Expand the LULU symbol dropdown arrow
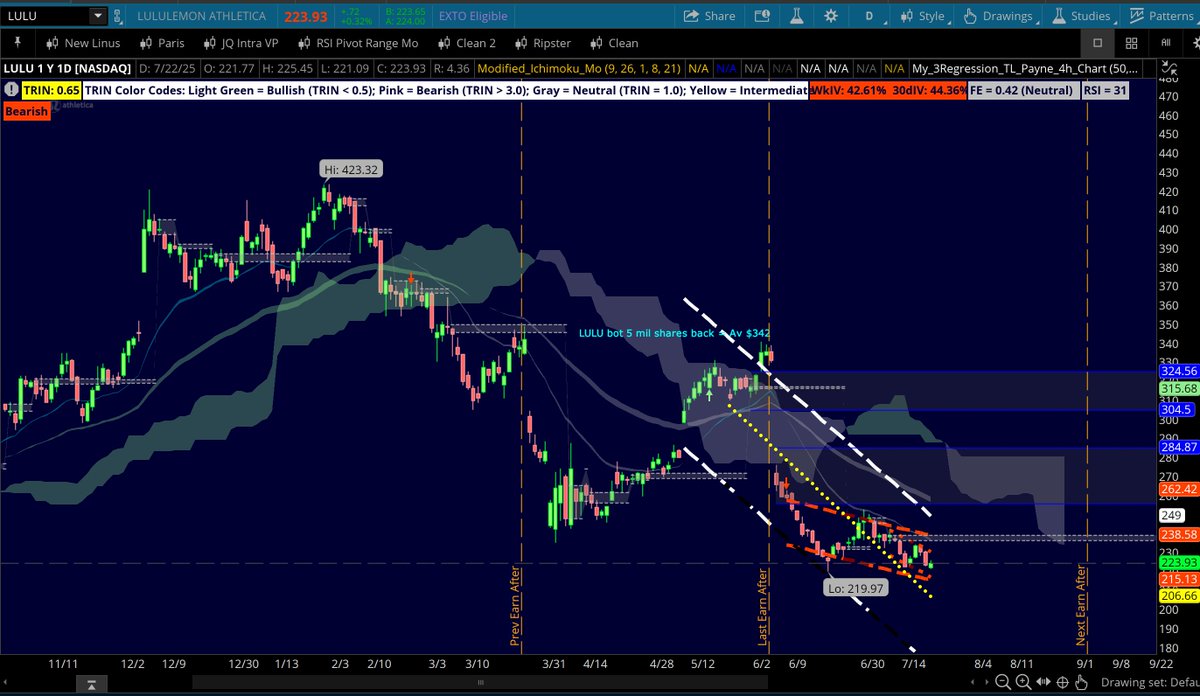This screenshot has height=696, width=1200. click(96, 16)
